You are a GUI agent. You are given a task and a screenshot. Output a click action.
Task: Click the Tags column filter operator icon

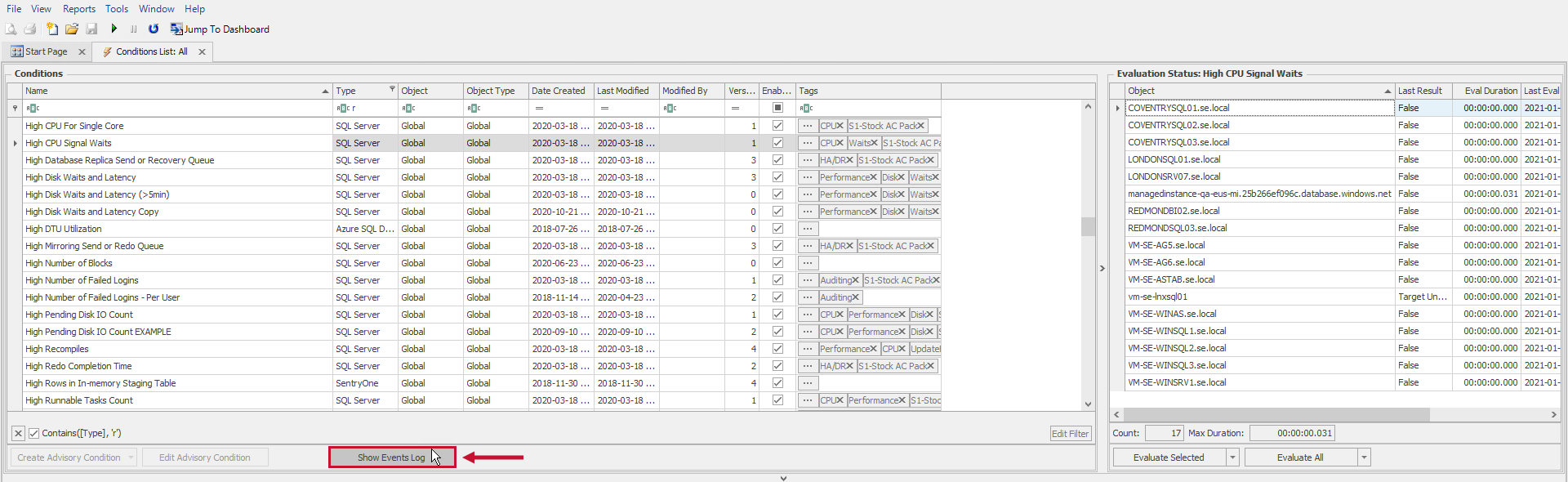806,108
